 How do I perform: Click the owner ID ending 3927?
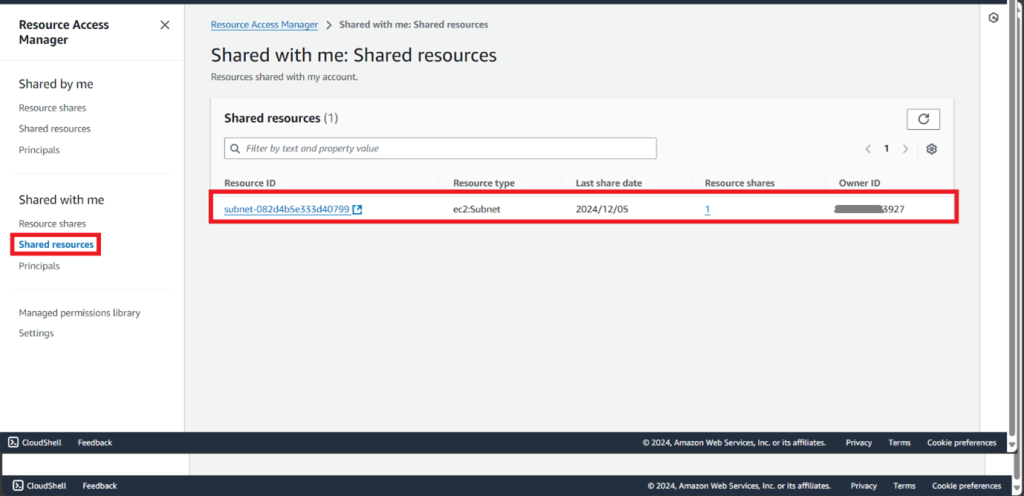(x=869, y=209)
